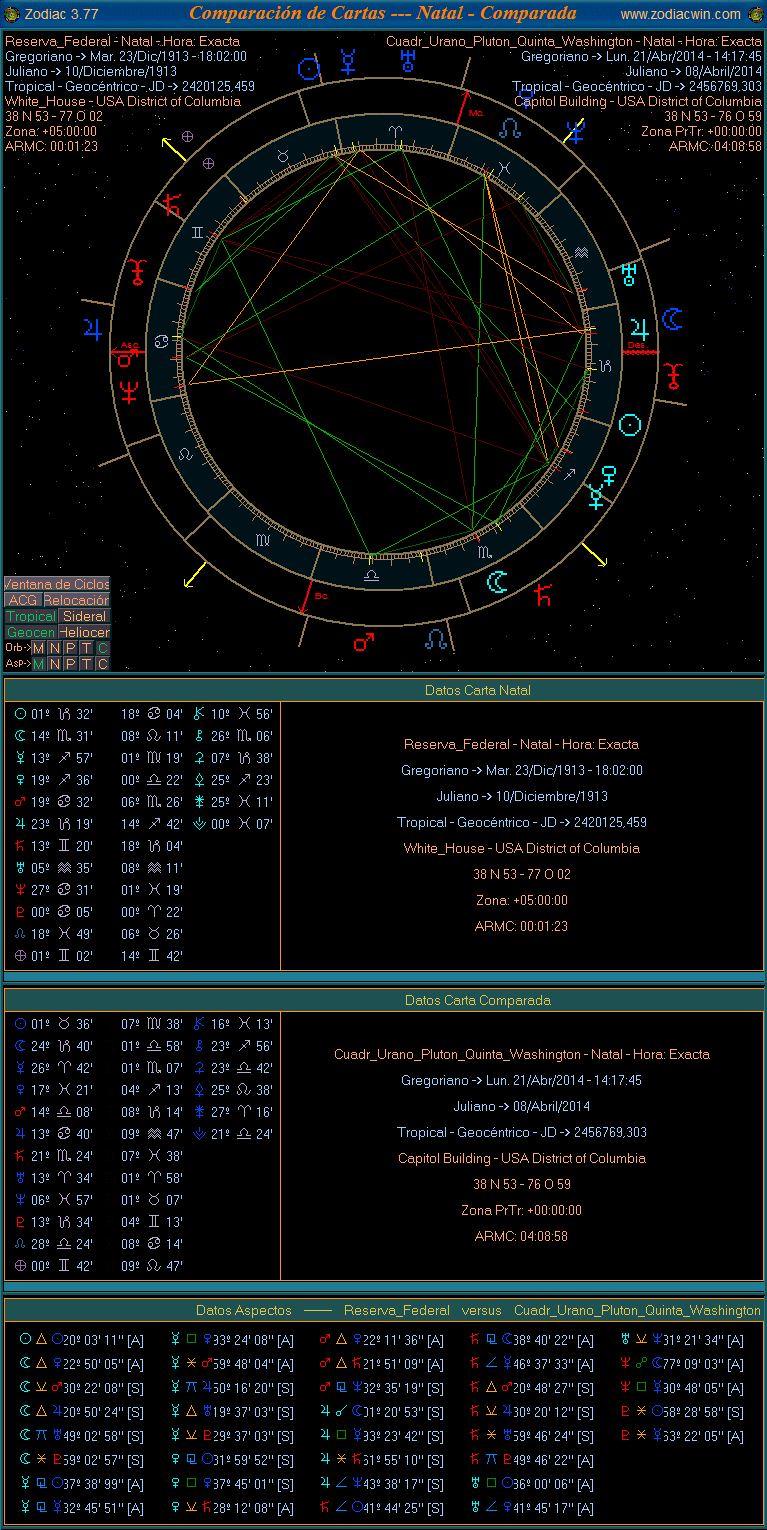Toggle the Orb C option
Viewport: 767px width, 1530px height.
tap(102, 648)
